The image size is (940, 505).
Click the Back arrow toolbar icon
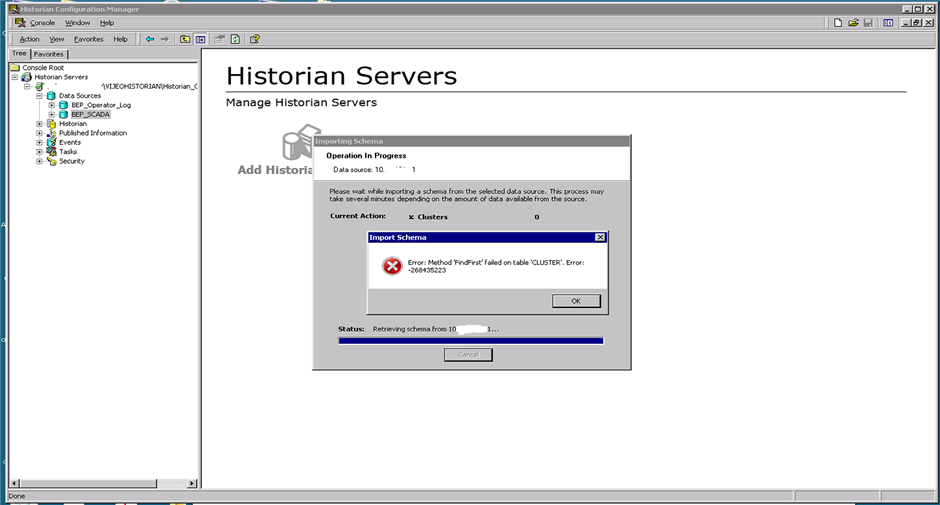[x=150, y=39]
